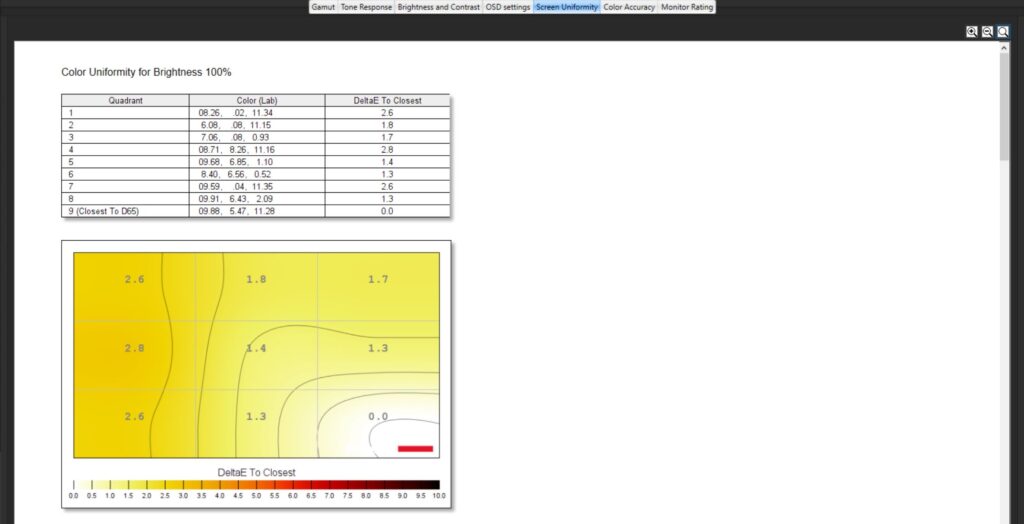Open the Gamut tab
Image resolution: width=1024 pixels, height=524 pixels.
(322, 7)
